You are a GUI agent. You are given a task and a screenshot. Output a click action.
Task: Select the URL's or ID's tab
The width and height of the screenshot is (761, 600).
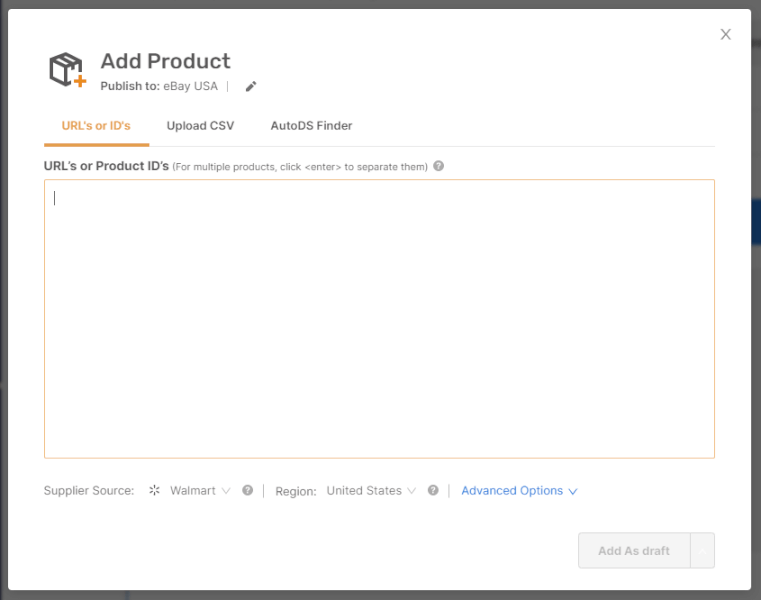click(x=96, y=126)
